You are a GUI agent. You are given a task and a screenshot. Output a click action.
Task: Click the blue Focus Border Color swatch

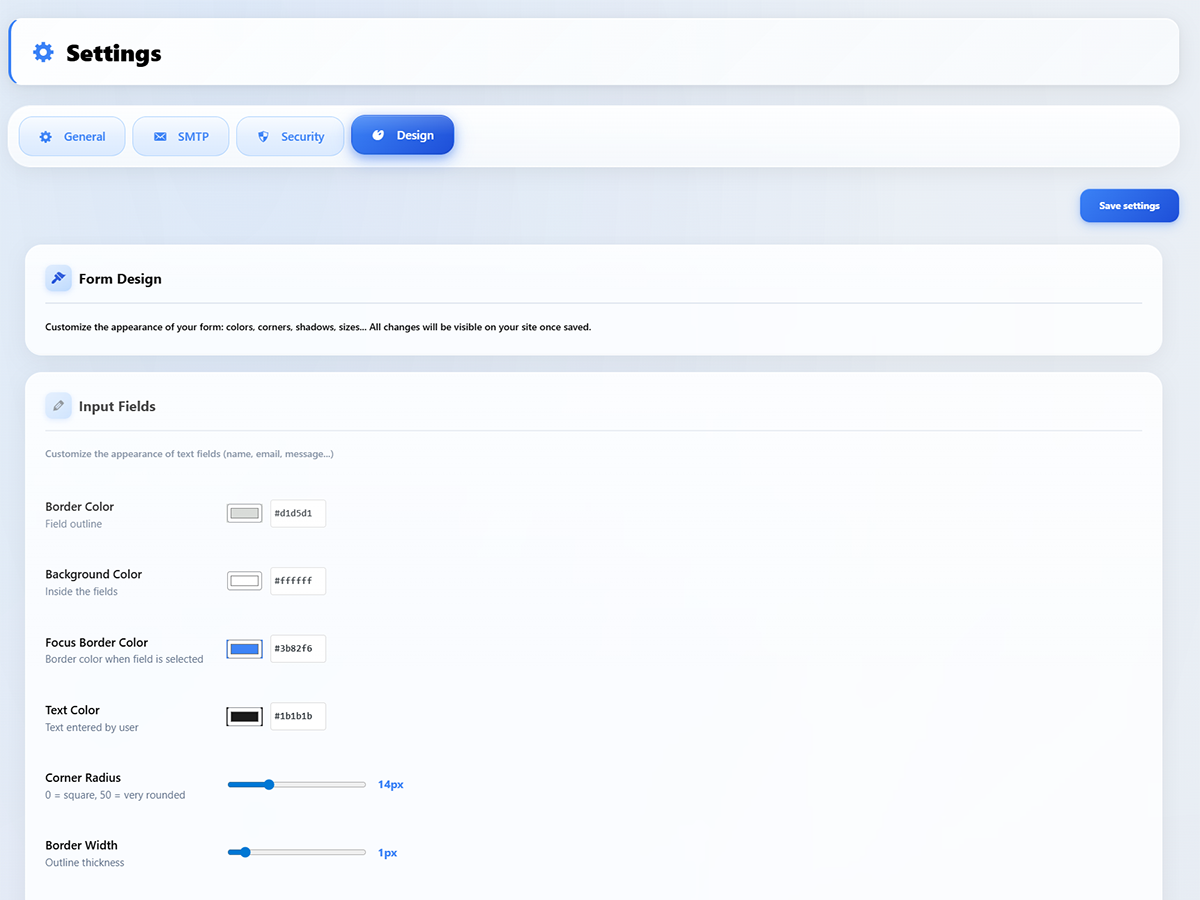click(244, 649)
